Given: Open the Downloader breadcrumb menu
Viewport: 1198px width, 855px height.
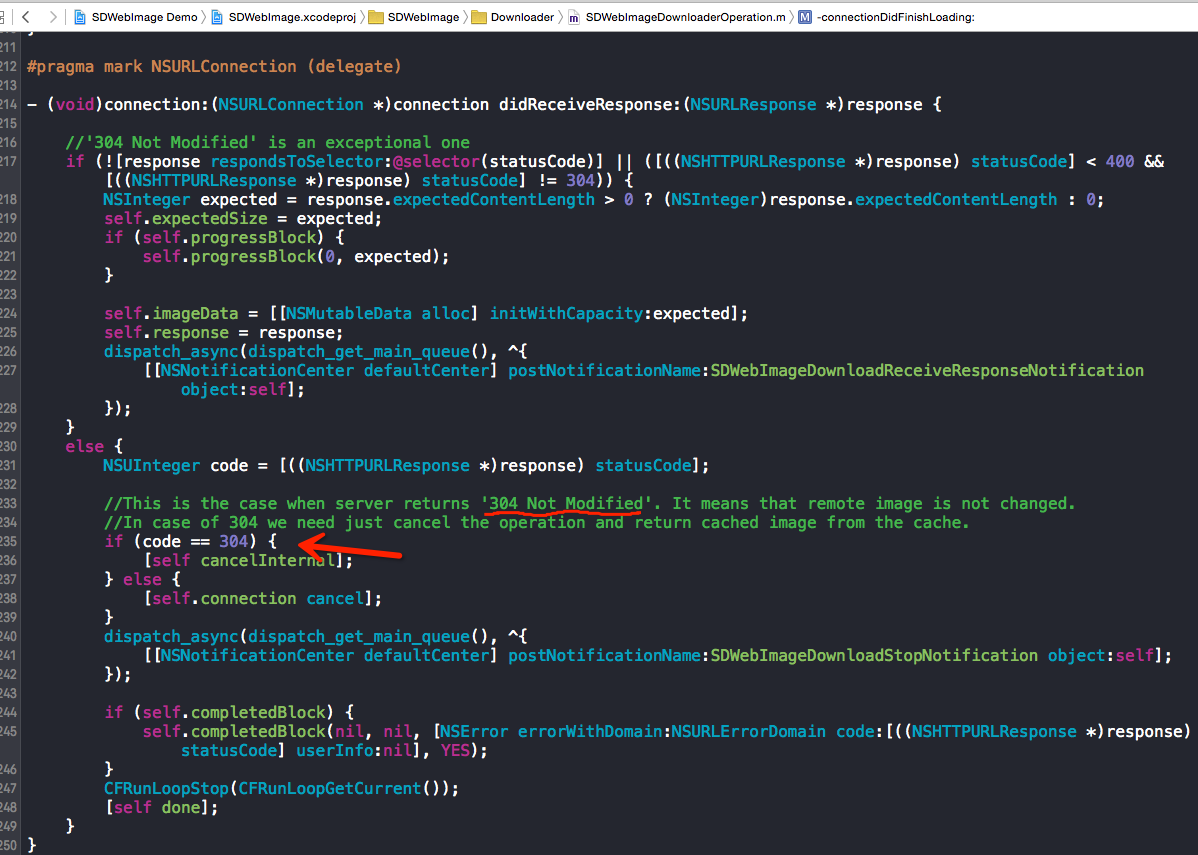Looking at the screenshot, I should tap(523, 17).
